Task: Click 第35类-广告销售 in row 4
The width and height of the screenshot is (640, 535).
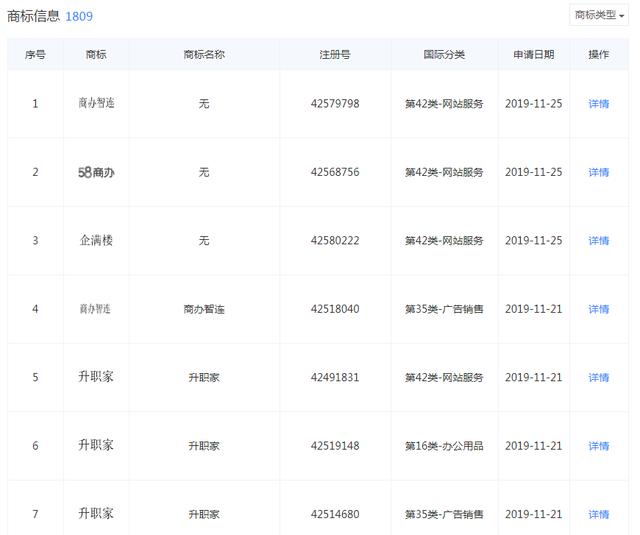Action: (x=444, y=309)
